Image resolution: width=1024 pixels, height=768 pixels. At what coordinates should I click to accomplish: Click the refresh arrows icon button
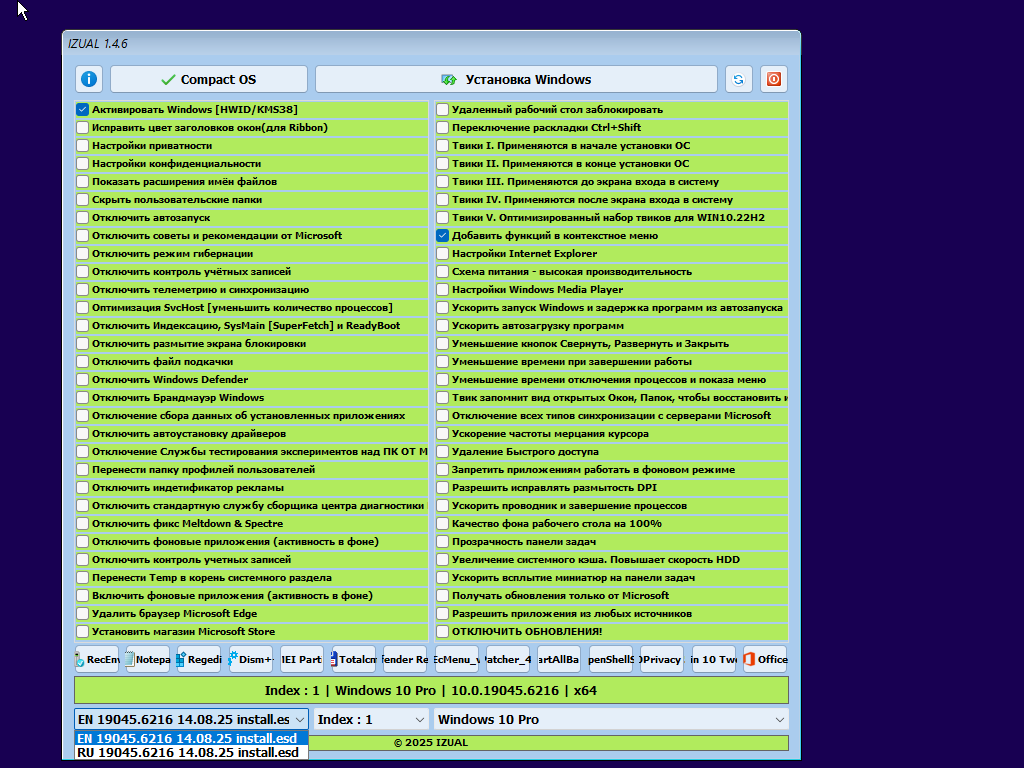739,79
